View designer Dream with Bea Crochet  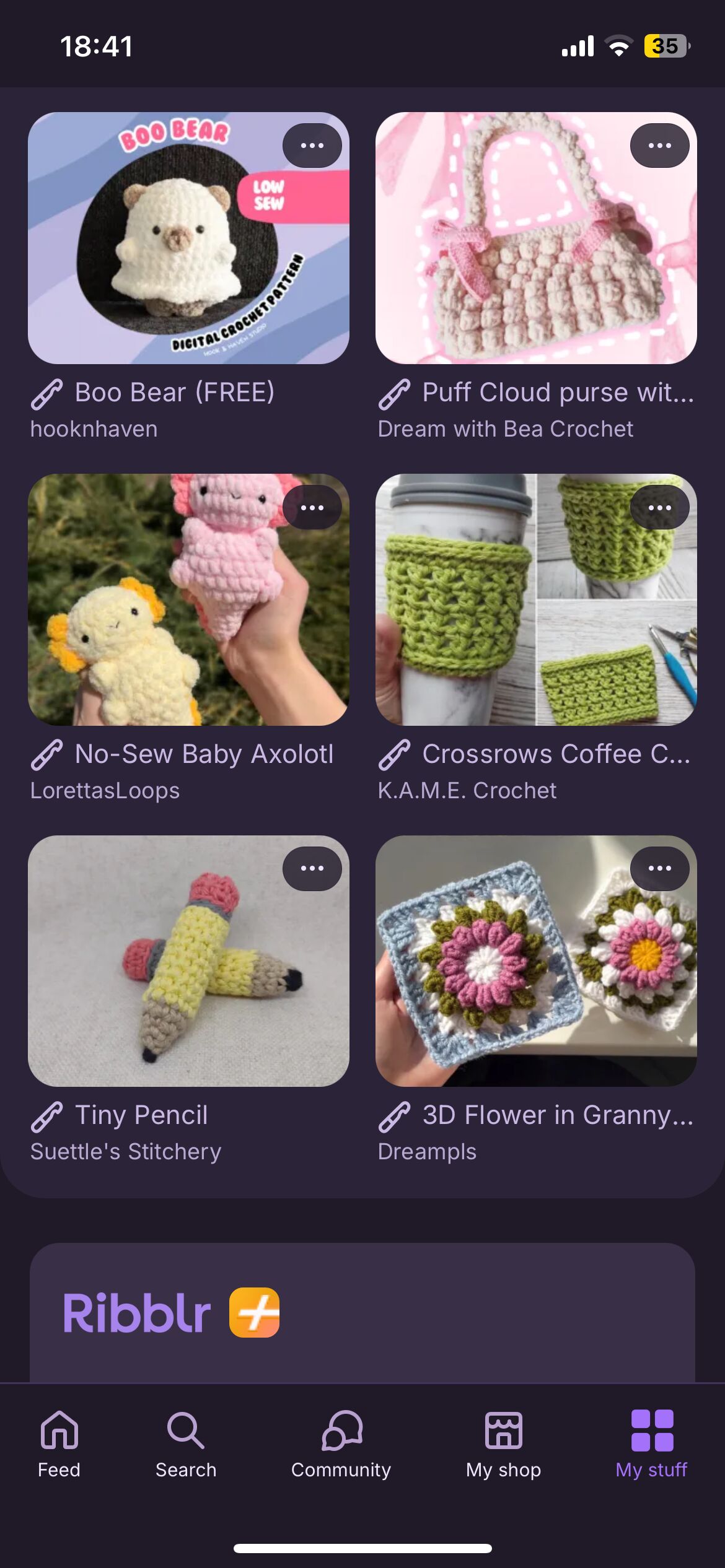tap(506, 429)
